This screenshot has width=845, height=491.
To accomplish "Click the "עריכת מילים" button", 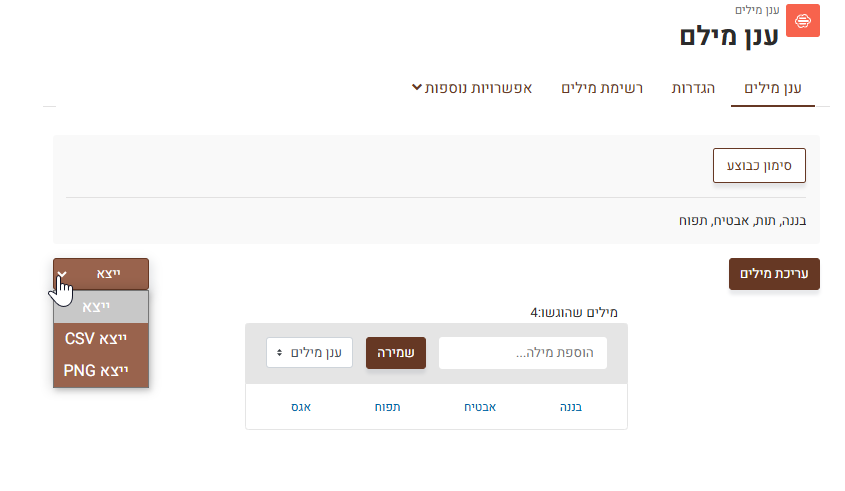I will [x=774, y=274].
